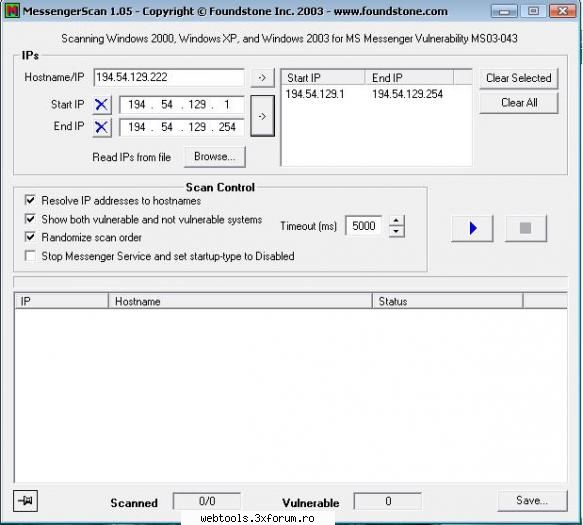Decrease the Timeout value with the down arrow
Screen dimensions: 583x525
tap(396, 231)
